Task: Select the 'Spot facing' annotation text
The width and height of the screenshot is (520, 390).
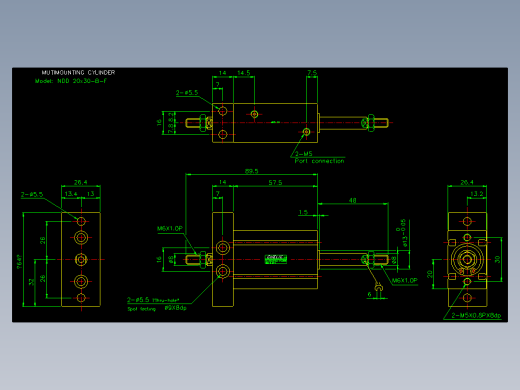Action: 142,309
